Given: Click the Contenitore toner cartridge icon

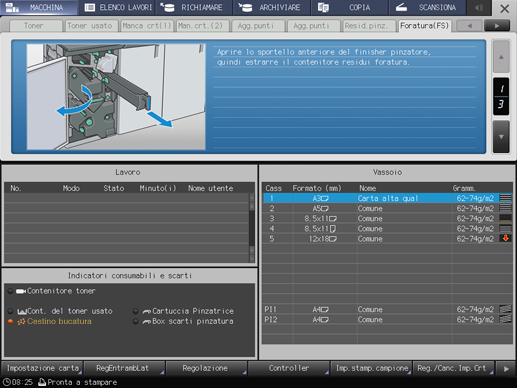Looking at the screenshot, I should click(x=21, y=291).
